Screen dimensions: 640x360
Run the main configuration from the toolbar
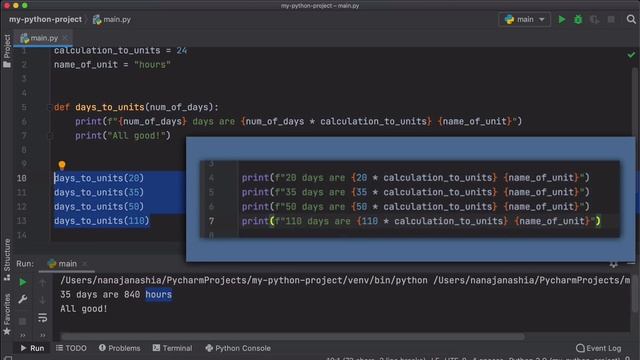point(562,19)
